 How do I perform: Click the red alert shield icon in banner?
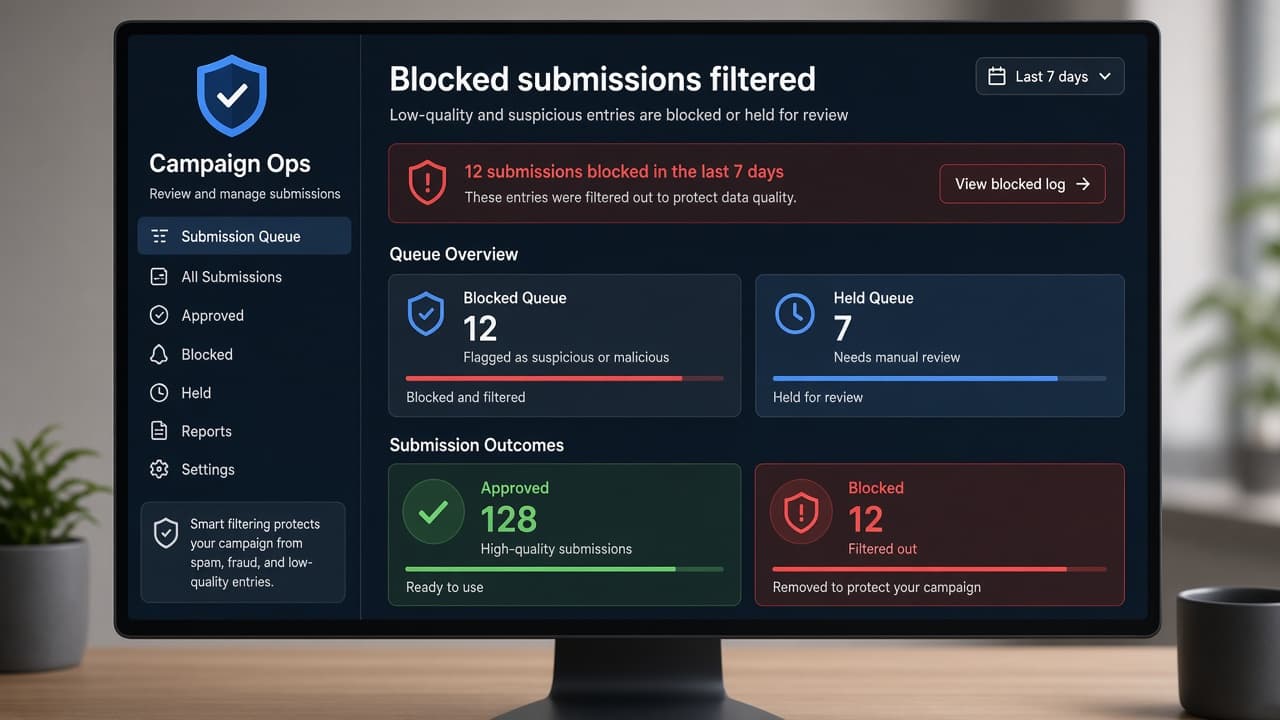tap(427, 184)
